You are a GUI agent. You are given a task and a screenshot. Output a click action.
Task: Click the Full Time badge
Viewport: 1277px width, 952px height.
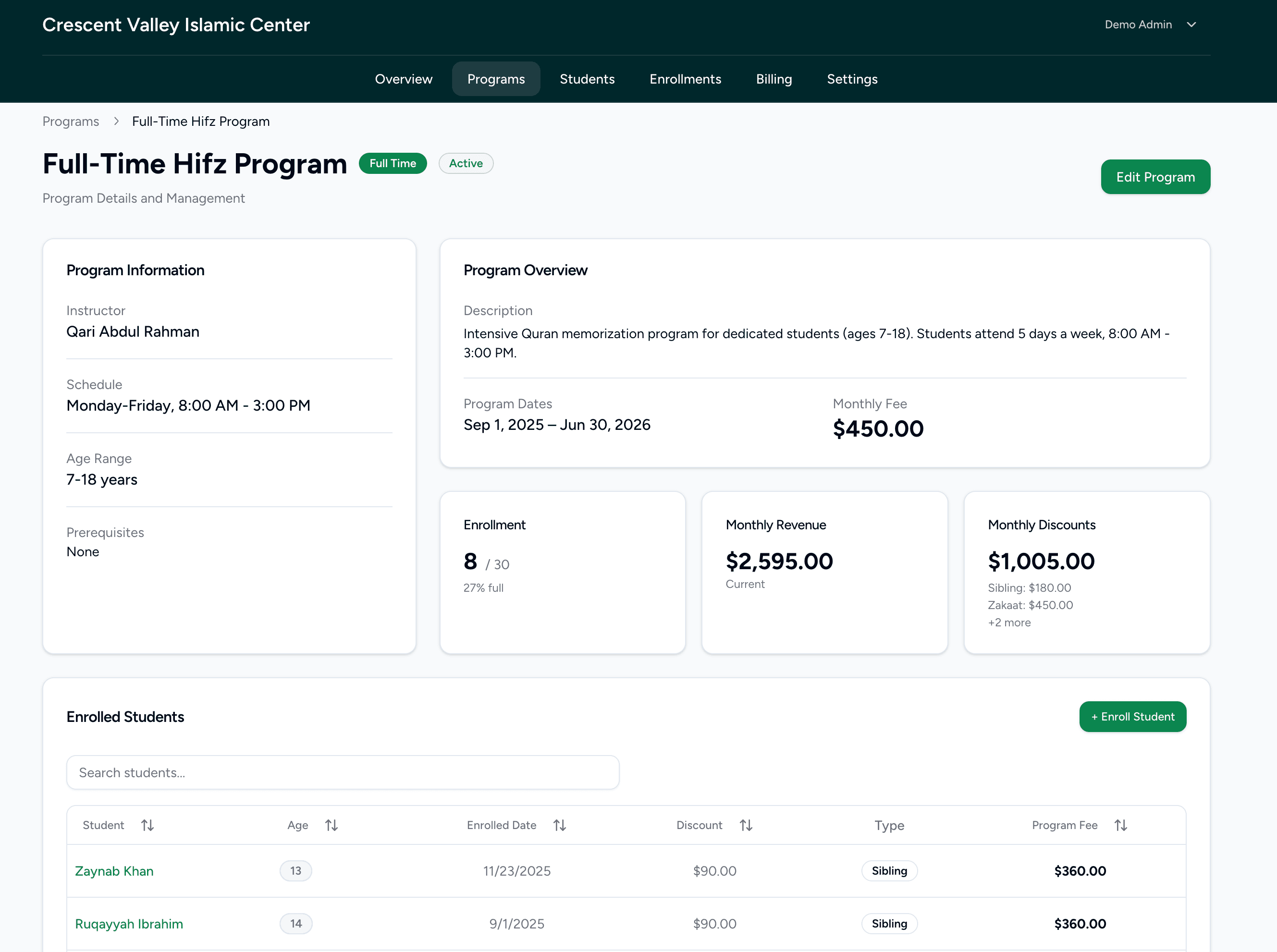(393, 163)
